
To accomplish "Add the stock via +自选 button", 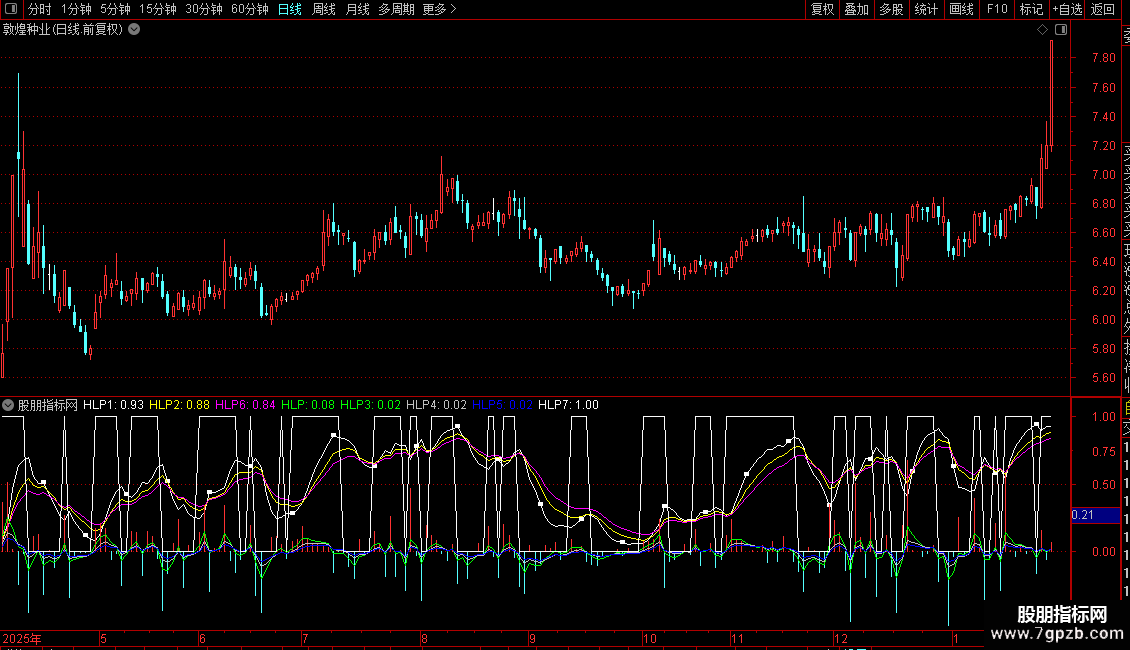I will pyautogui.click(x=1066, y=9).
